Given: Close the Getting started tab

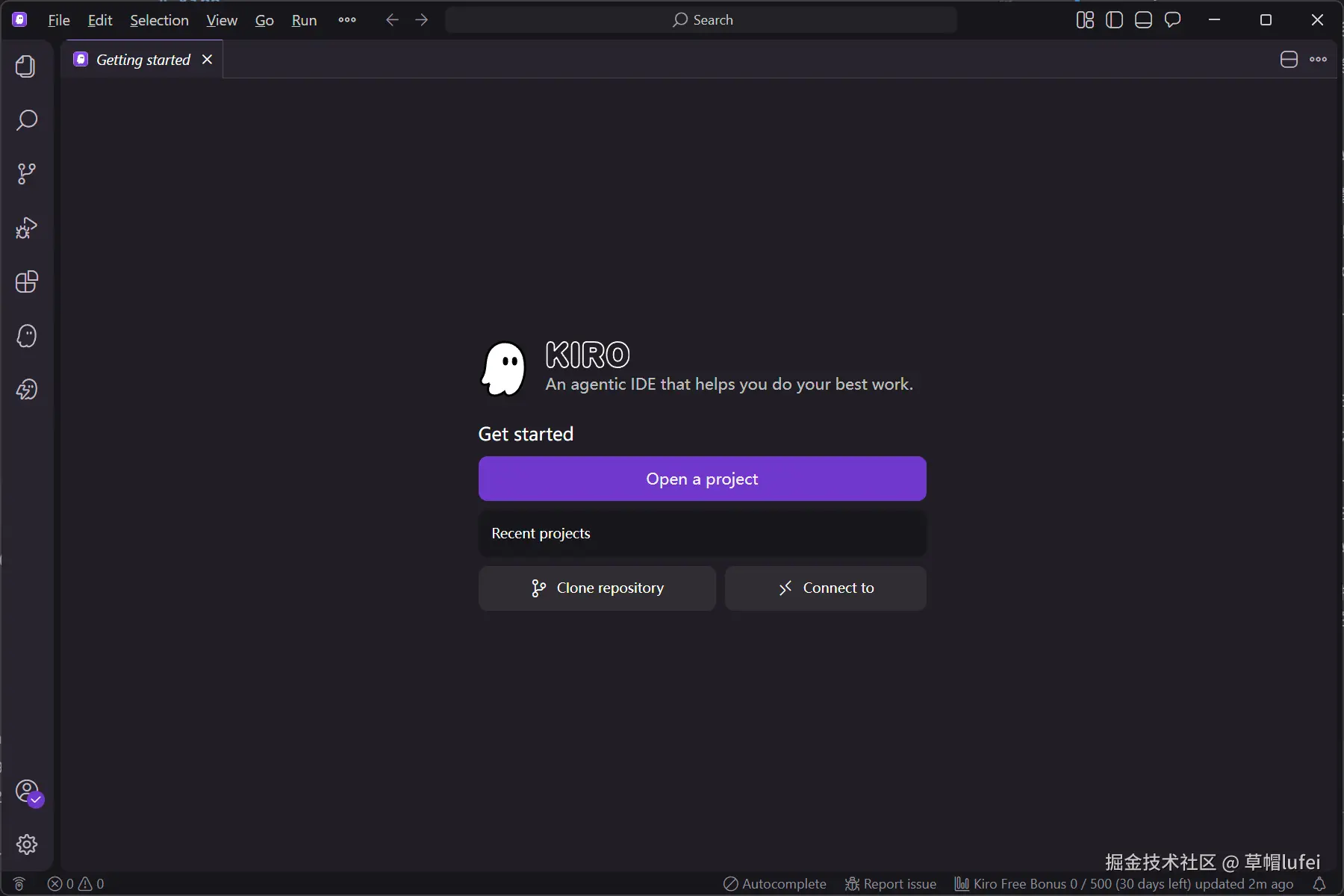Looking at the screenshot, I should click(x=208, y=60).
